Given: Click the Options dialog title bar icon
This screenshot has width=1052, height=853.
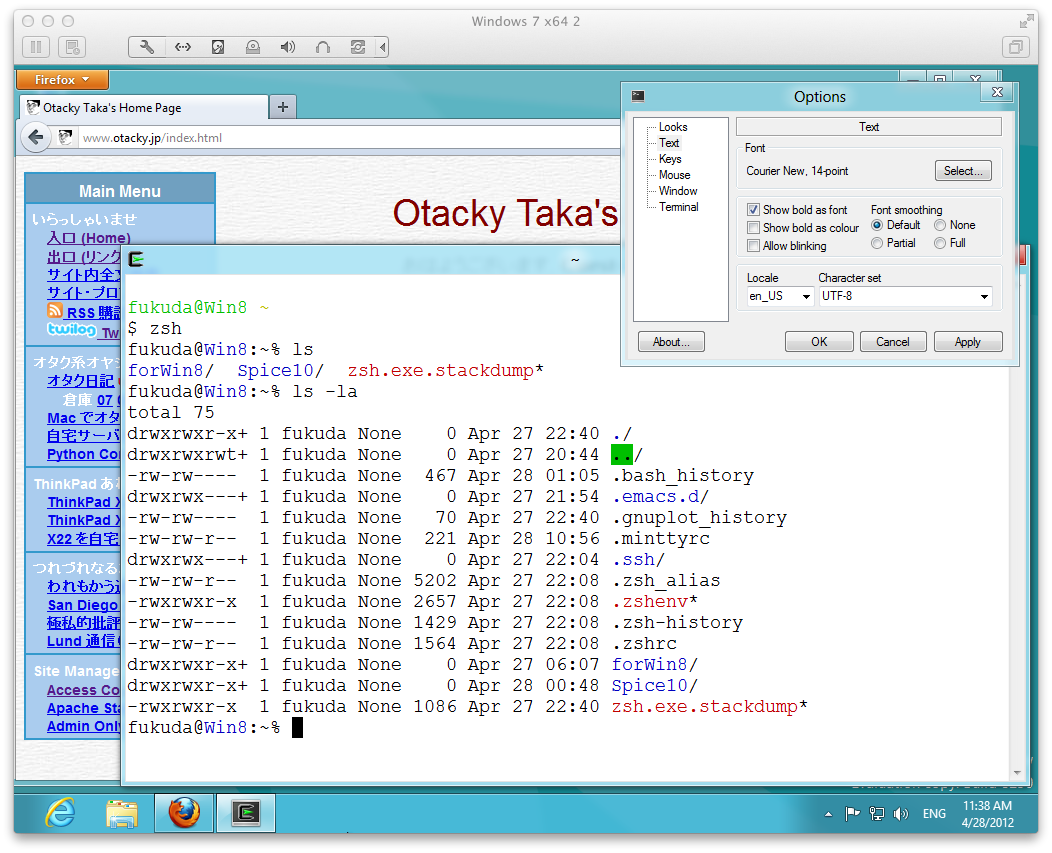Looking at the screenshot, I should coord(638,96).
